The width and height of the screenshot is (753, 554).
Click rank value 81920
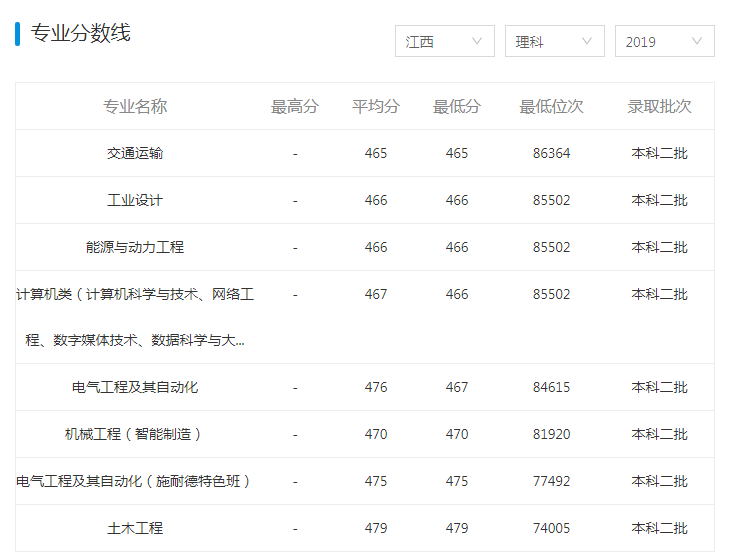[551, 434]
